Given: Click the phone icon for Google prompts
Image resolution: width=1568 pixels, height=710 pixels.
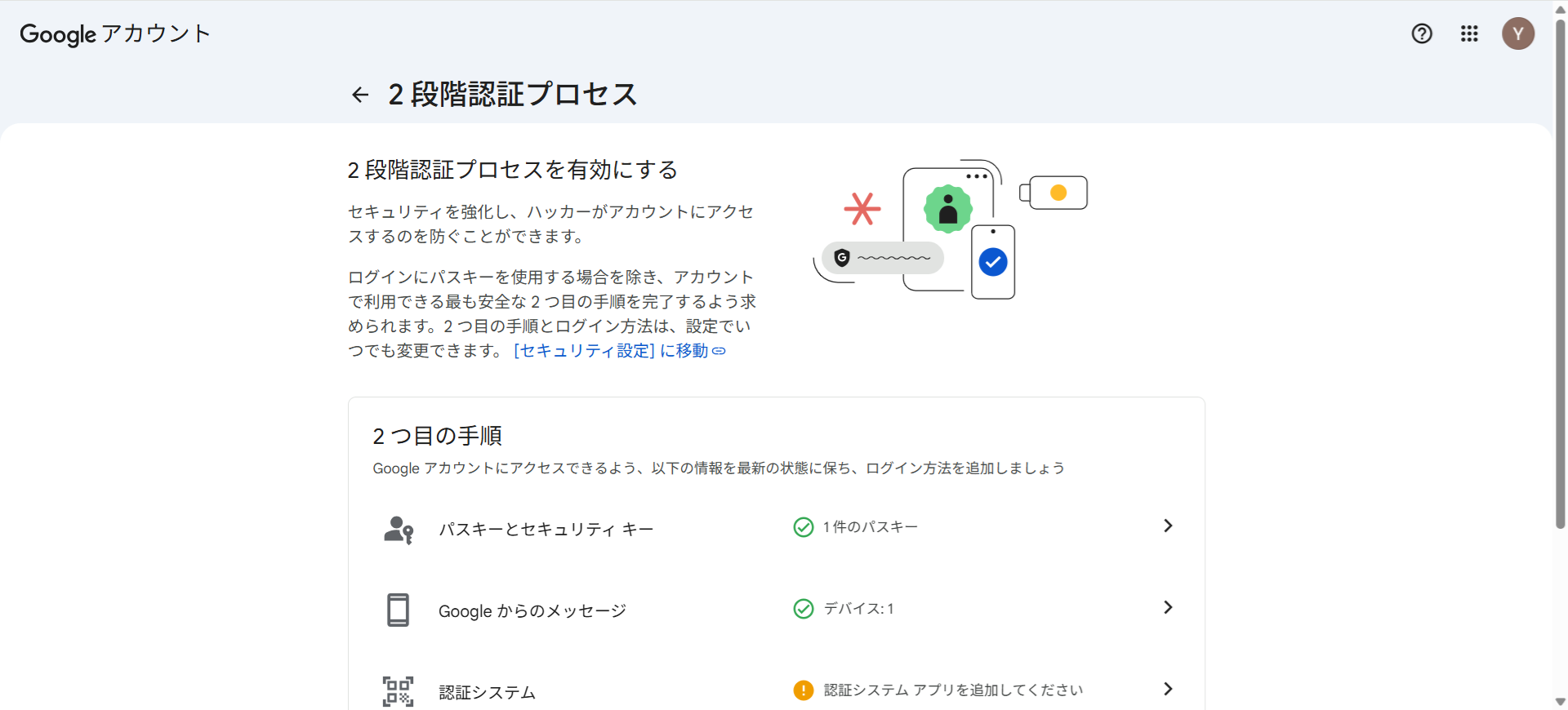Looking at the screenshot, I should pos(398,610).
